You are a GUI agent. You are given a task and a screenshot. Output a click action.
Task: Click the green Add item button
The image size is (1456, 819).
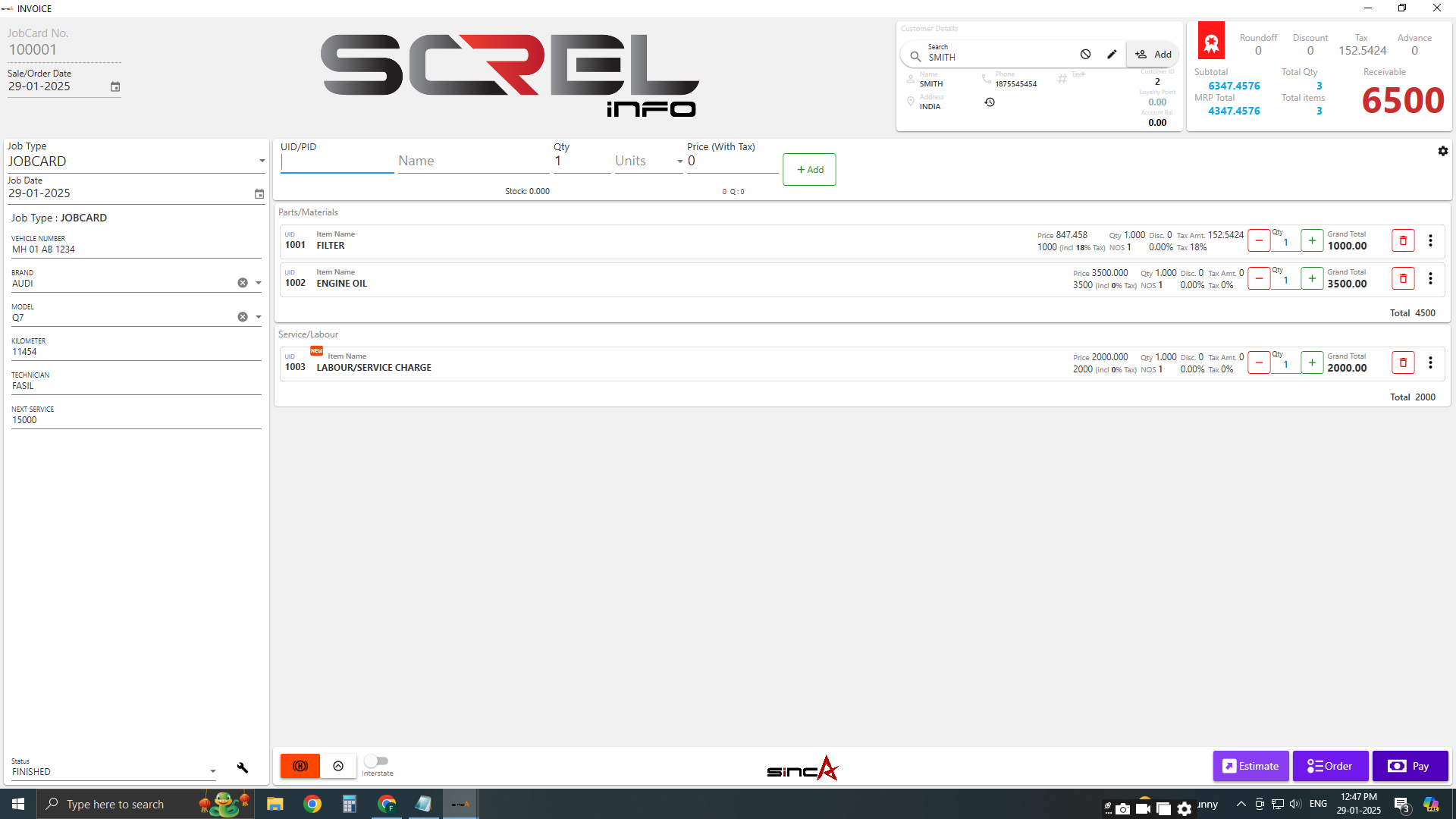pos(809,170)
